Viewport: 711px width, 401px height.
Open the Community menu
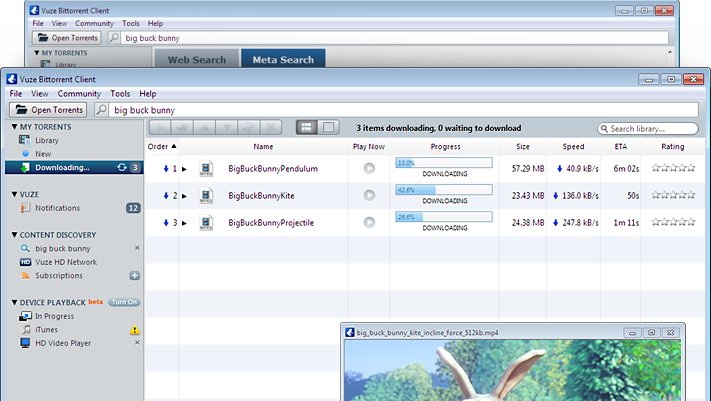pos(79,93)
